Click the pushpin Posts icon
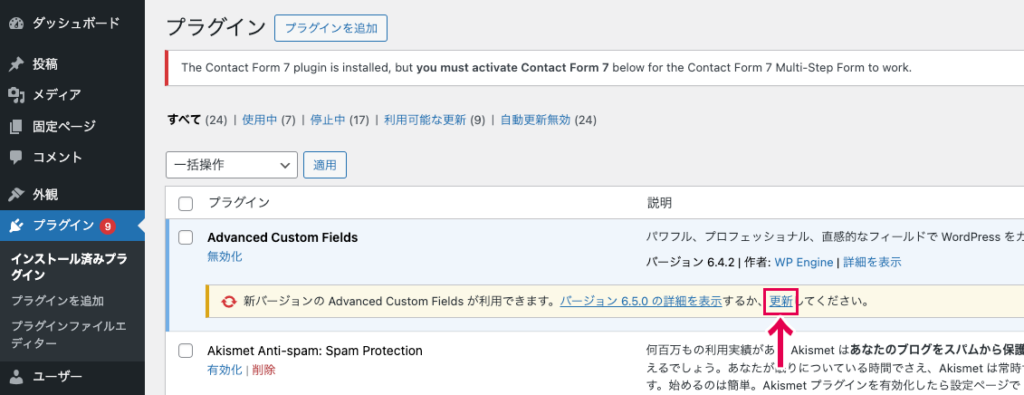Image resolution: width=1024 pixels, height=395 pixels. (x=16, y=64)
